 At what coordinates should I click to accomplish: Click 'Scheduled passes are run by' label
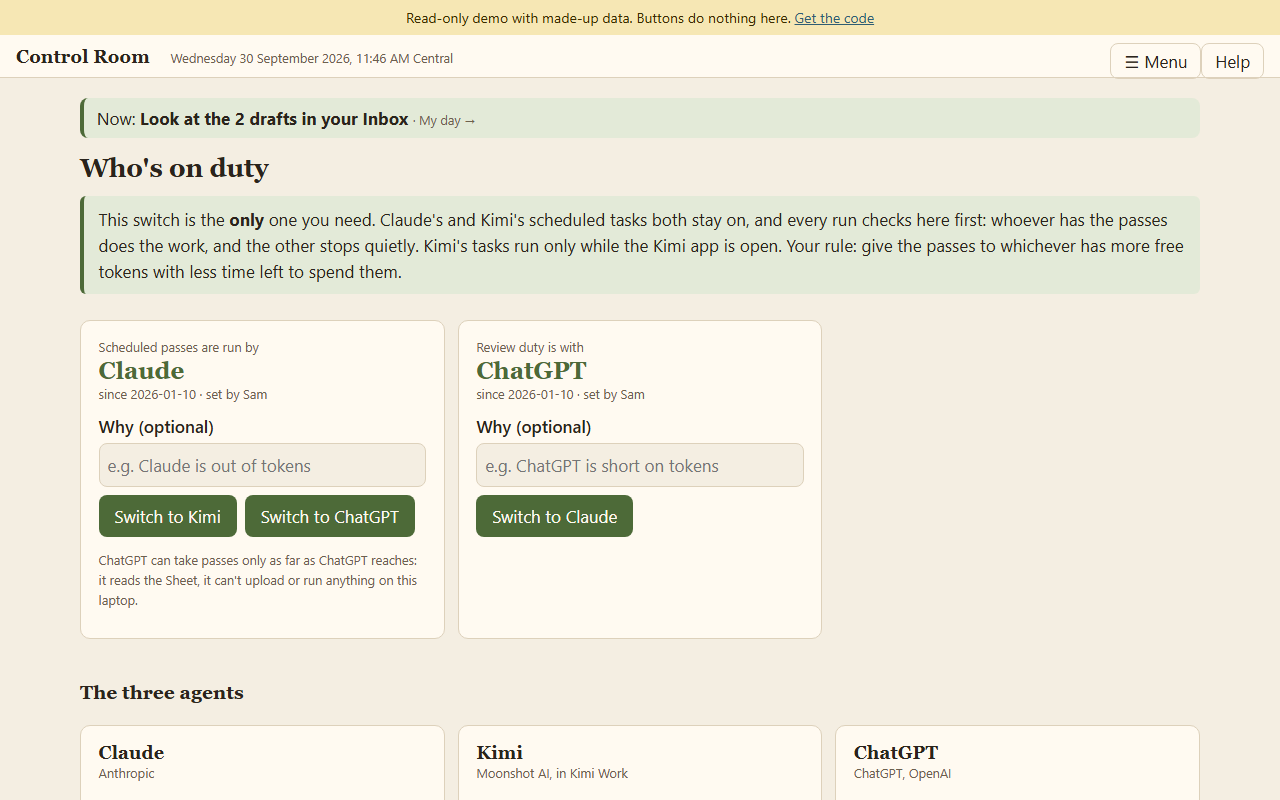(x=179, y=347)
